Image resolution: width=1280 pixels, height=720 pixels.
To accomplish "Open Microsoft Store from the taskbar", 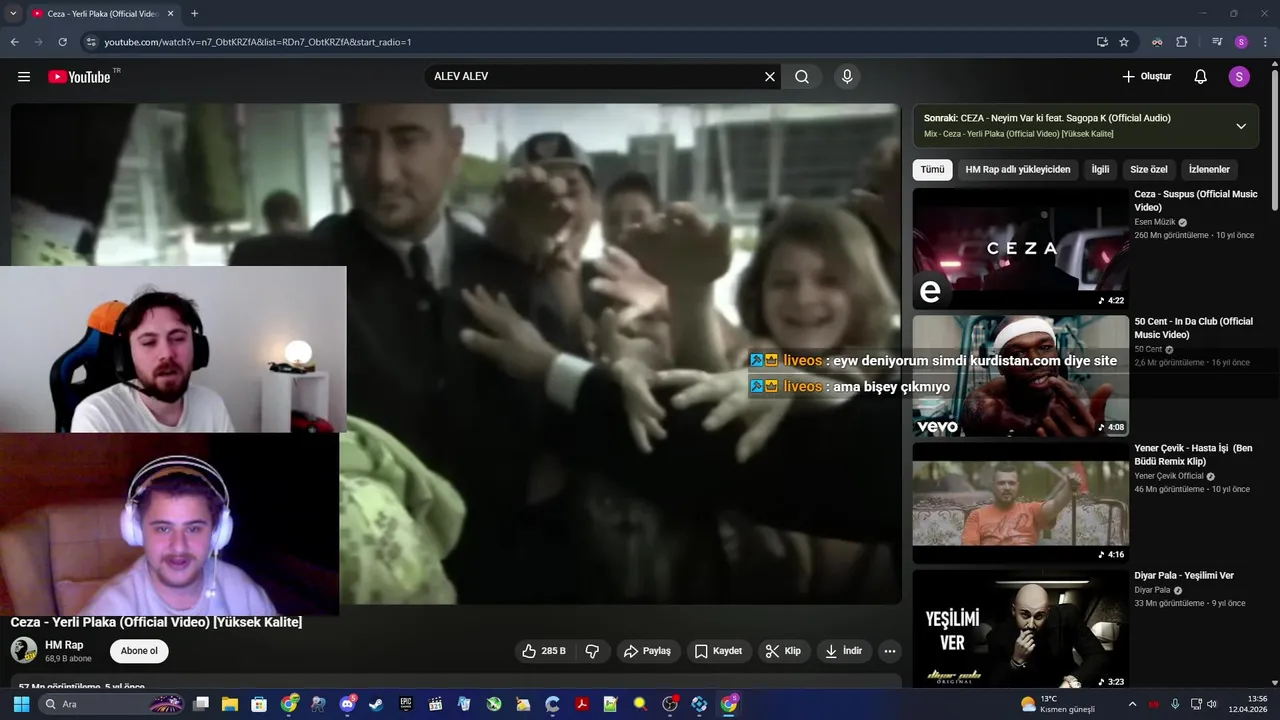I will 259,704.
